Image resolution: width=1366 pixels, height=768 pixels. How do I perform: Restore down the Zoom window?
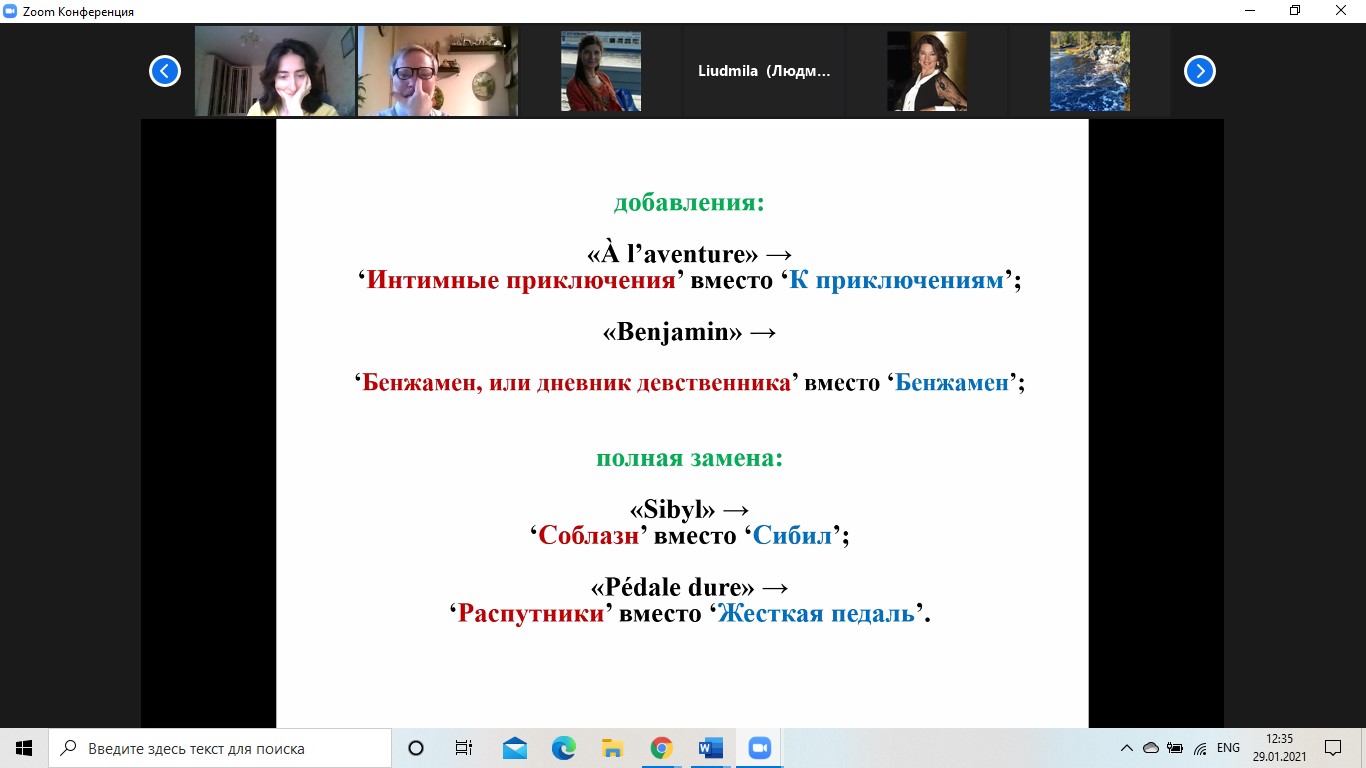pyautogui.click(x=1296, y=11)
